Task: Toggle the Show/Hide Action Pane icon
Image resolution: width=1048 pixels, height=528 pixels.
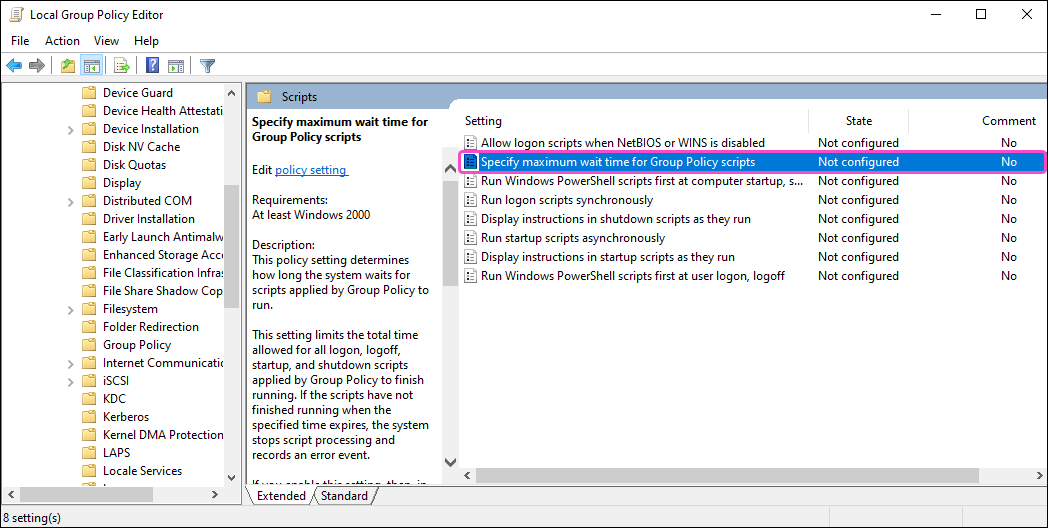Action: [x=176, y=65]
